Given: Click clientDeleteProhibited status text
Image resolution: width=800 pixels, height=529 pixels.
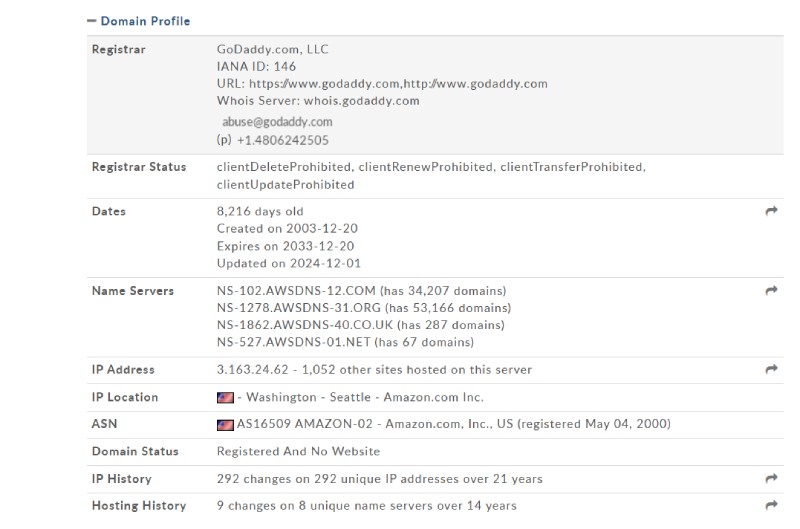Looking at the screenshot, I should point(284,167).
